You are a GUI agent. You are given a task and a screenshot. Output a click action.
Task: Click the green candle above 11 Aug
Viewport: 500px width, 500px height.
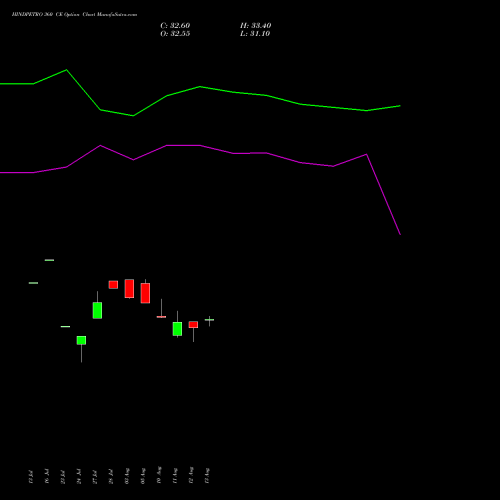coord(177,329)
